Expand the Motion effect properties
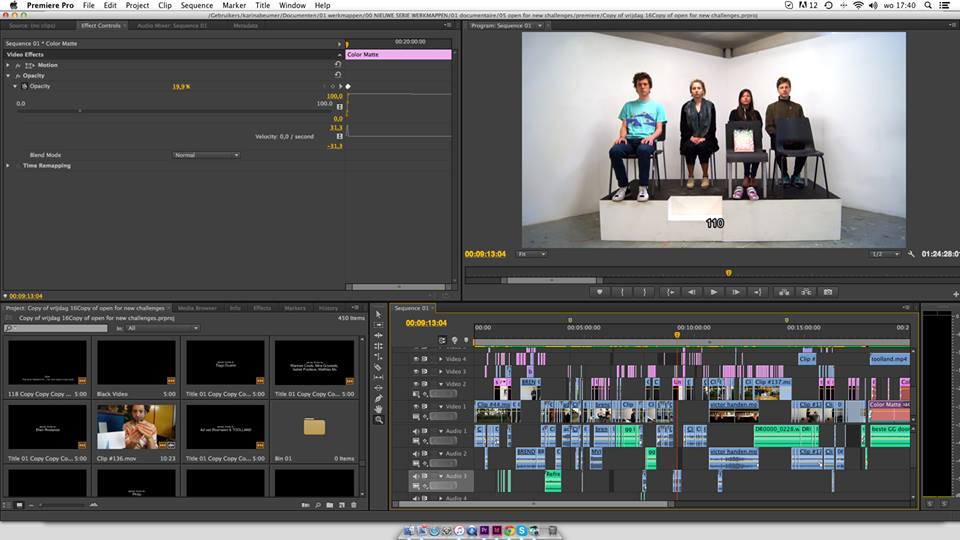This screenshot has width=960, height=540. pos(8,65)
